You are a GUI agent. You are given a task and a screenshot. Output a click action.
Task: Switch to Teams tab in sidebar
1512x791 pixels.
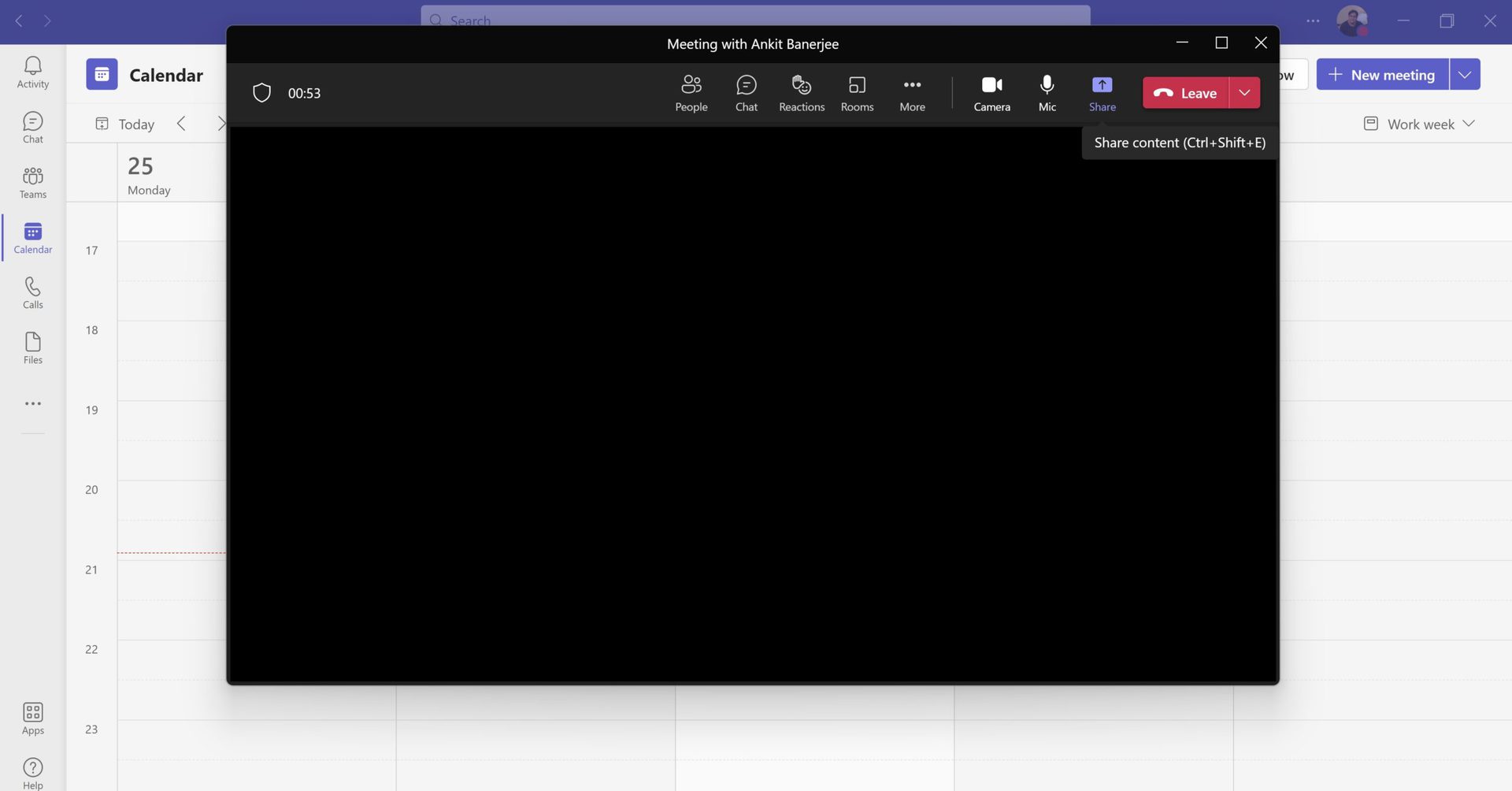(x=33, y=183)
